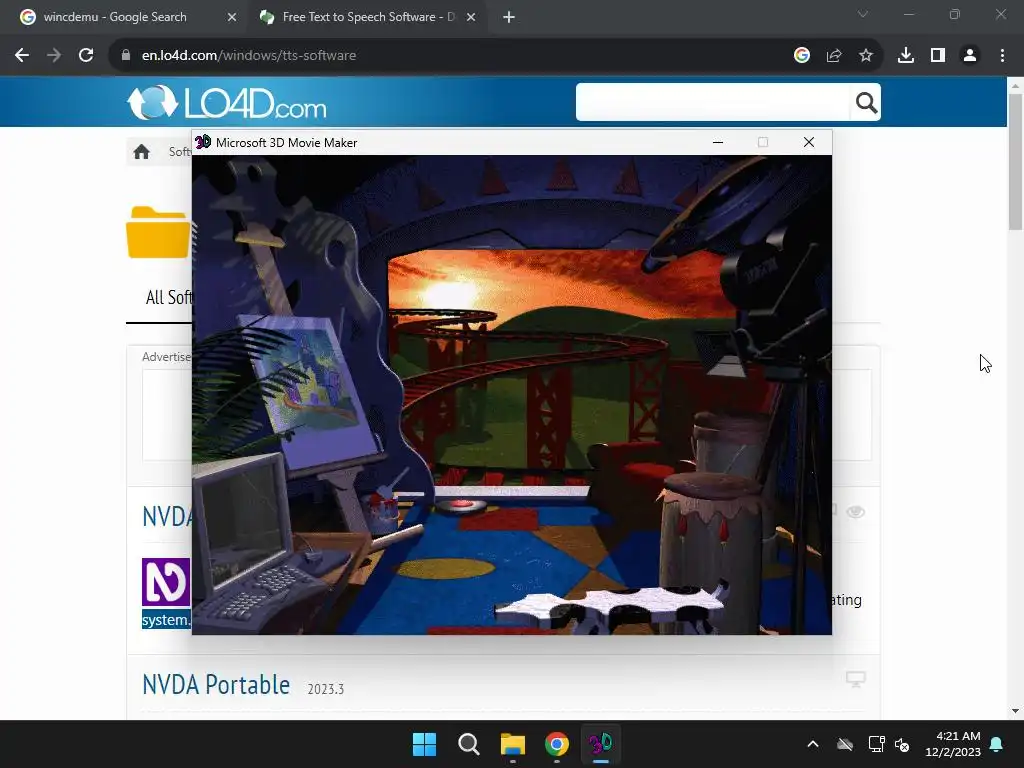
Task: Click the browser page vertical scrollbar
Action: [x=1015, y=162]
